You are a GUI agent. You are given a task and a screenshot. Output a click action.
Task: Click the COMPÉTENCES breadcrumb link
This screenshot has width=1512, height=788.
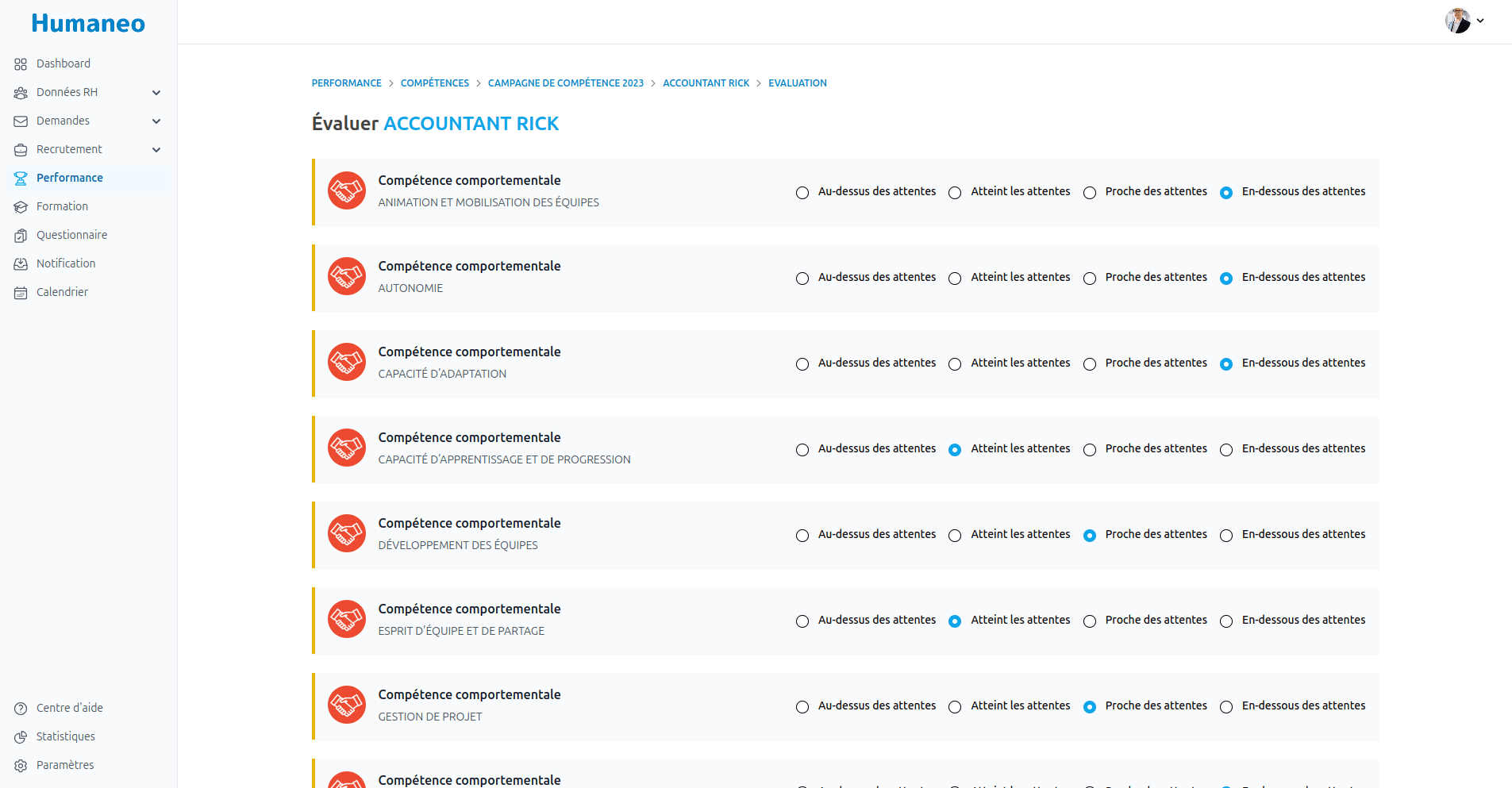coord(434,83)
